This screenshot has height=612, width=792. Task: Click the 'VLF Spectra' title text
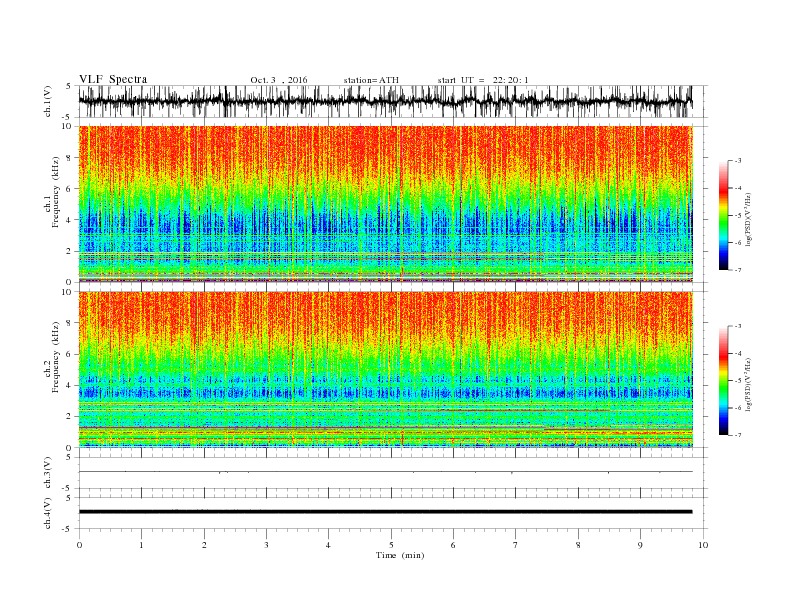click(113, 79)
